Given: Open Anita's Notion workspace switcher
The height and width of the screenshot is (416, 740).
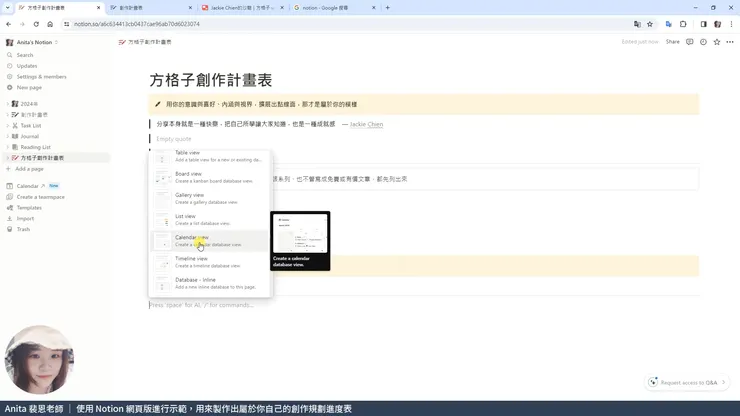Looking at the screenshot, I should [x=34, y=42].
